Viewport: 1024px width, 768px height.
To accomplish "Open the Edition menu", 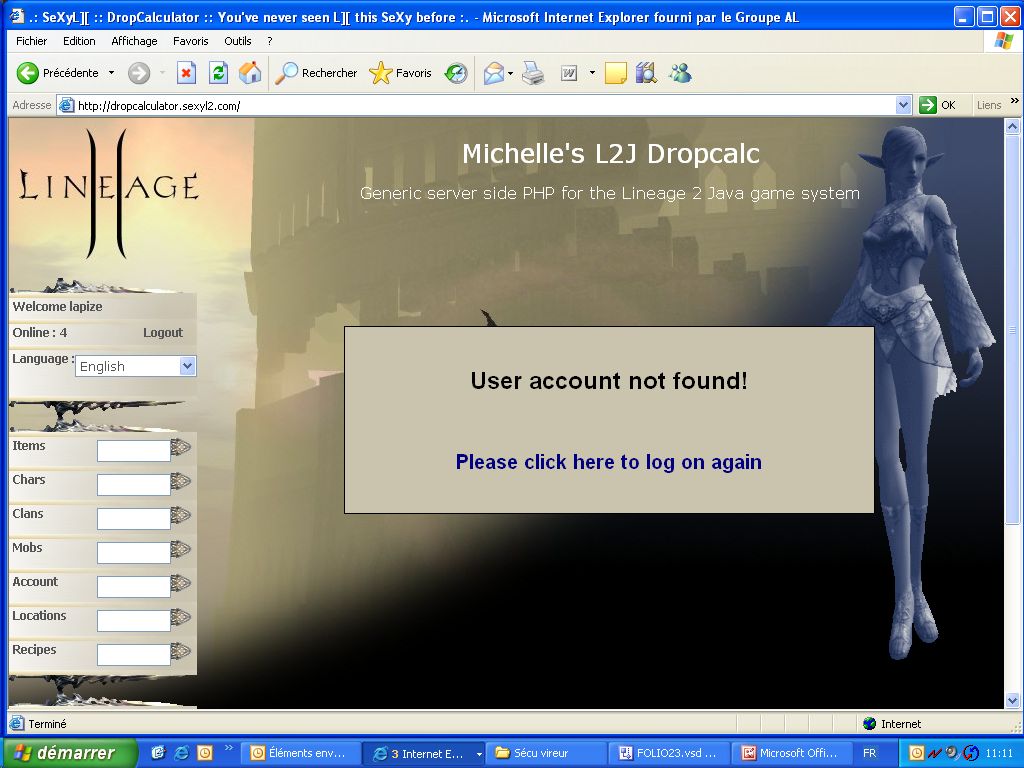I will (79, 41).
